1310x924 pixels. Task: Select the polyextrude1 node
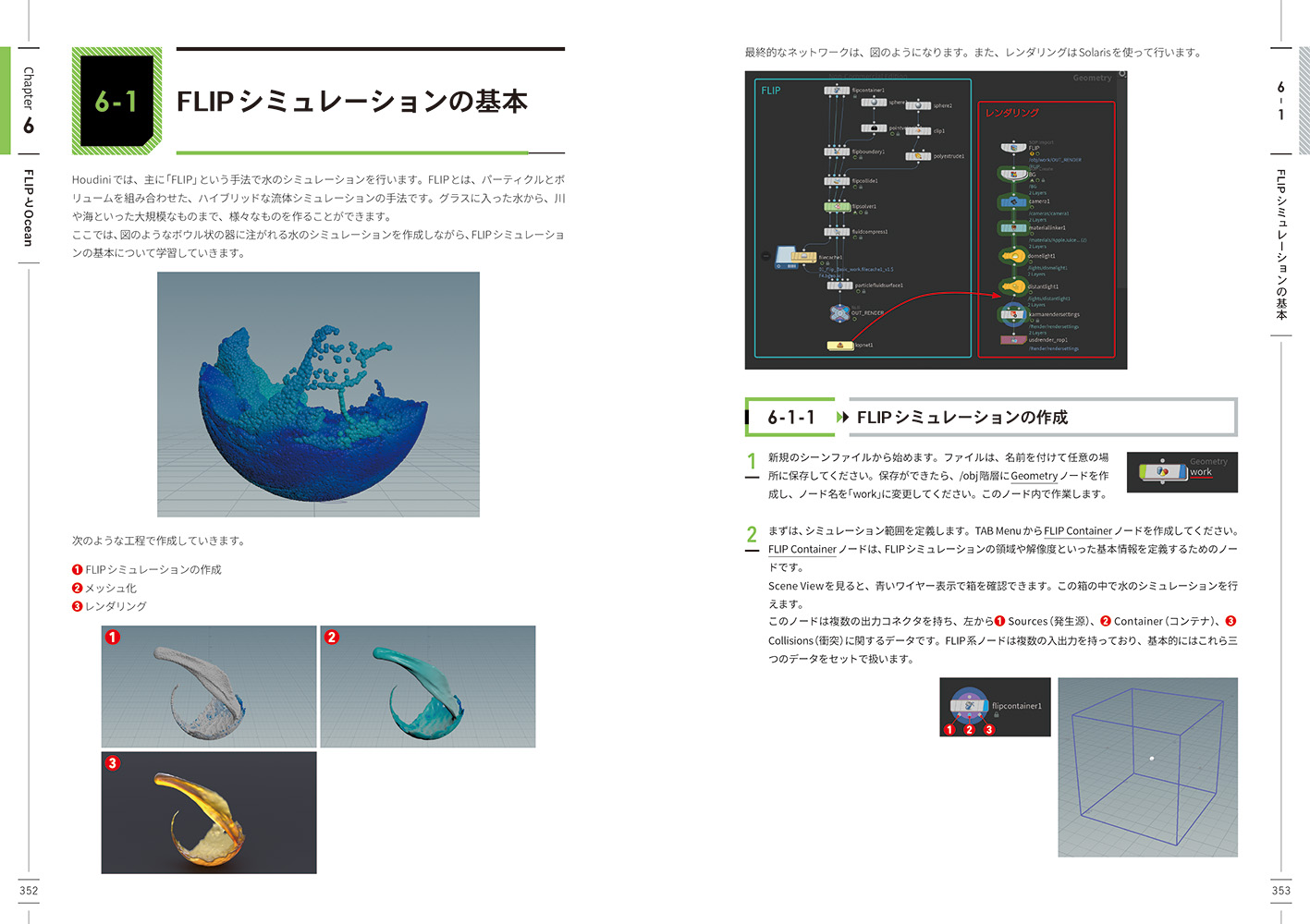[x=918, y=156]
